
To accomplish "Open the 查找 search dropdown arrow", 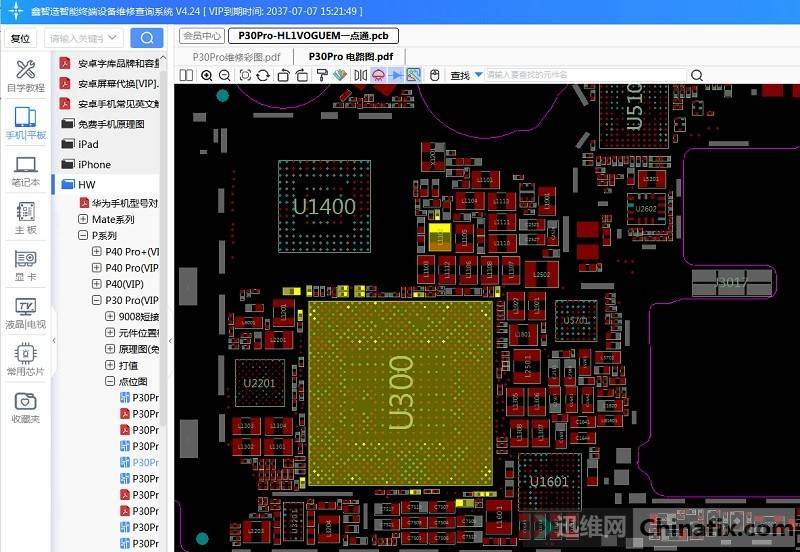I will pos(478,75).
